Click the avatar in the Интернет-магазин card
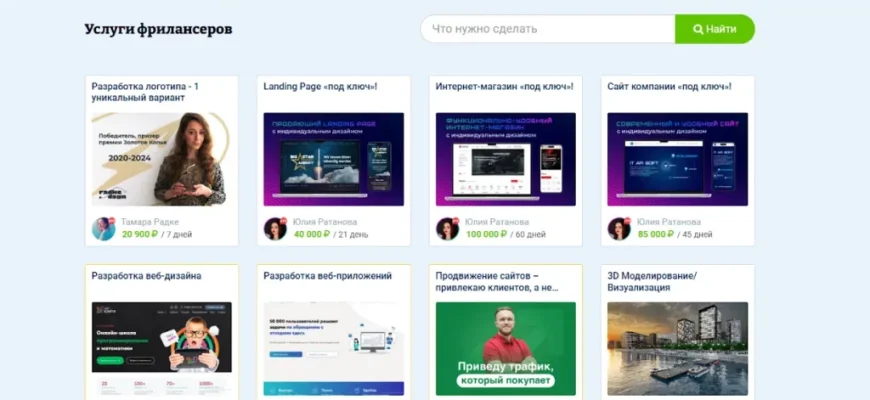870x400 pixels. pos(447,229)
